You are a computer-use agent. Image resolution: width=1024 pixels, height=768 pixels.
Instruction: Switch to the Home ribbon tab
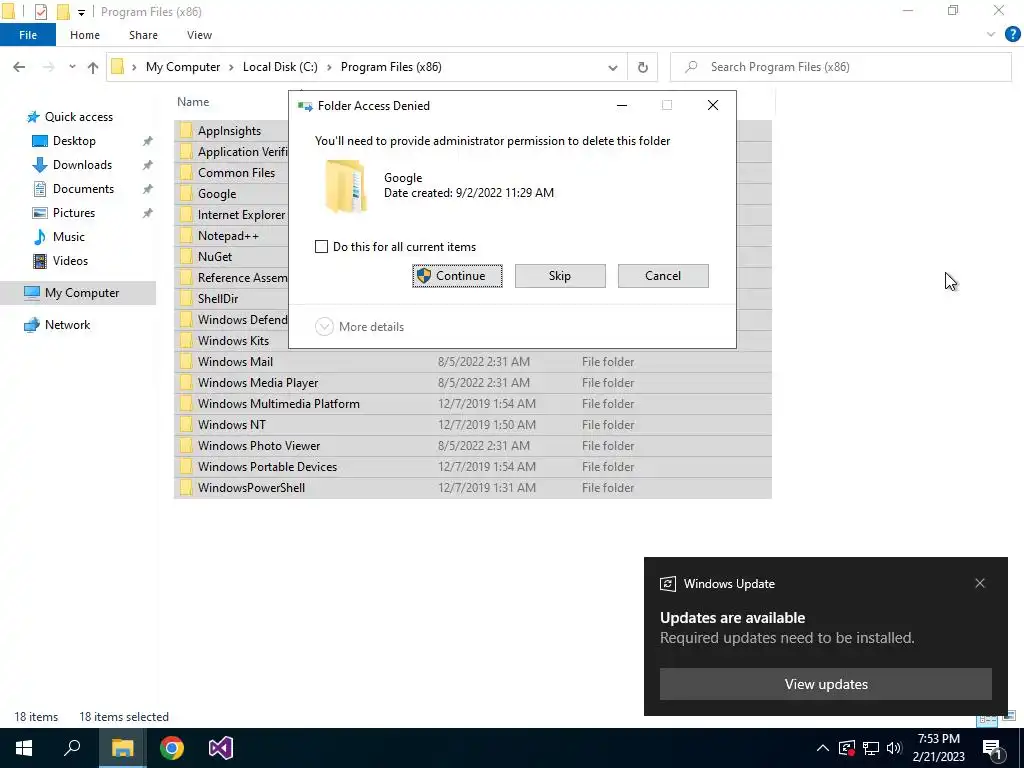(x=85, y=35)
